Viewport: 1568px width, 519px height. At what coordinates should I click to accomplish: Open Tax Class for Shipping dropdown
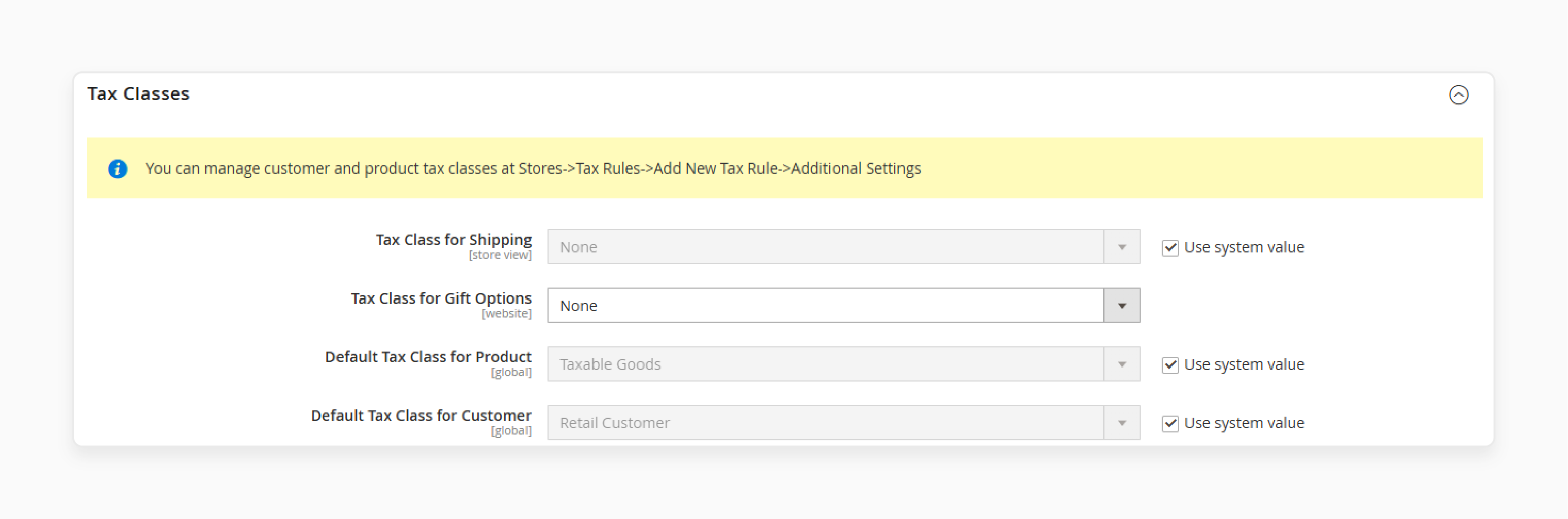point(843,247)
